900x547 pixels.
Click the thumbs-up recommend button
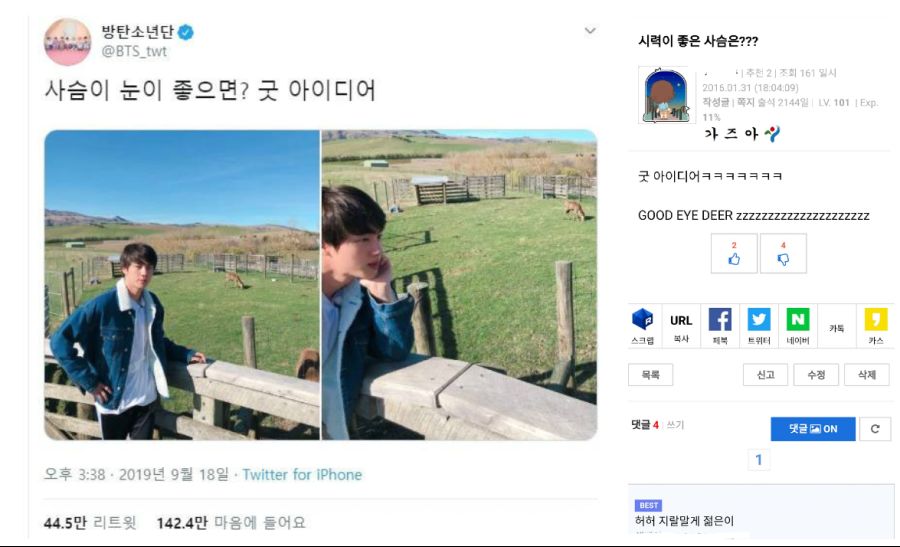tap(735, 253)
